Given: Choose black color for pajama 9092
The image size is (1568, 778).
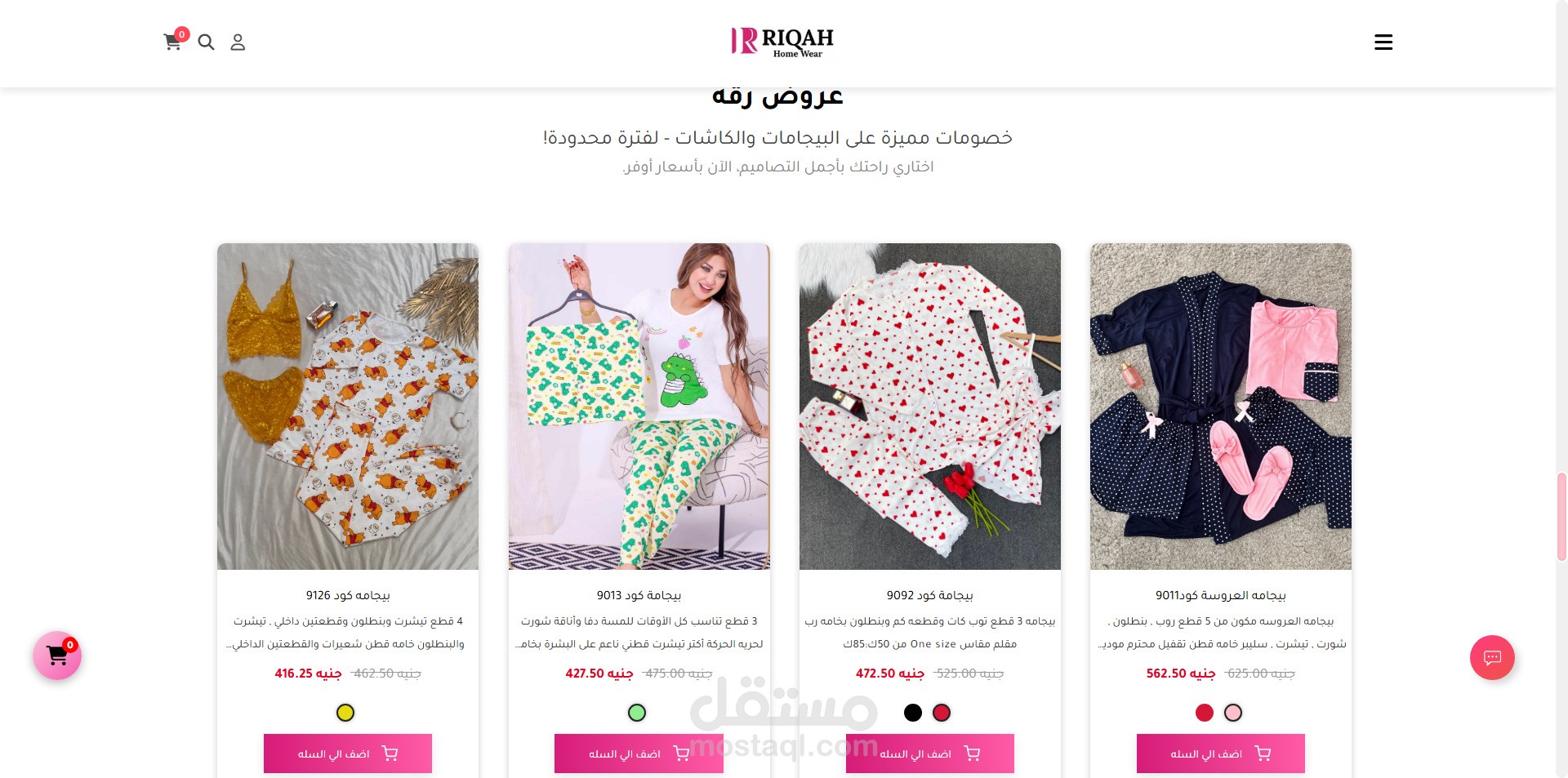Looking at the screenshot, I should [913, 713].
